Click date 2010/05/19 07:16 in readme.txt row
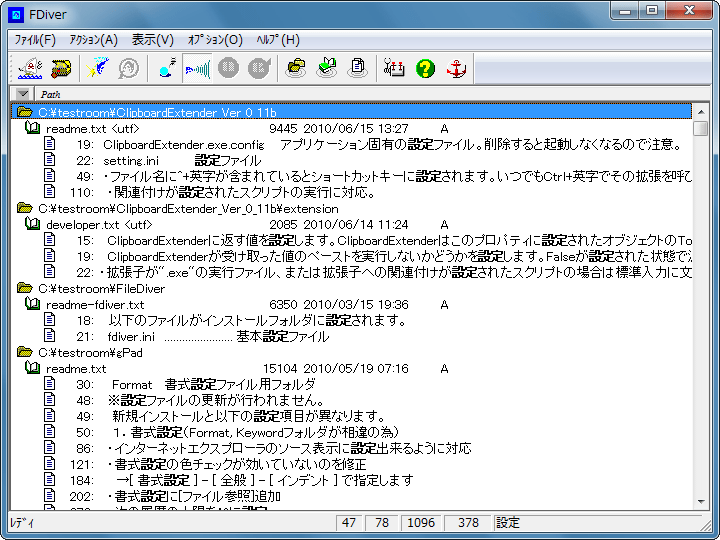Viewport: 720px width, 540px height. (356, 369)
